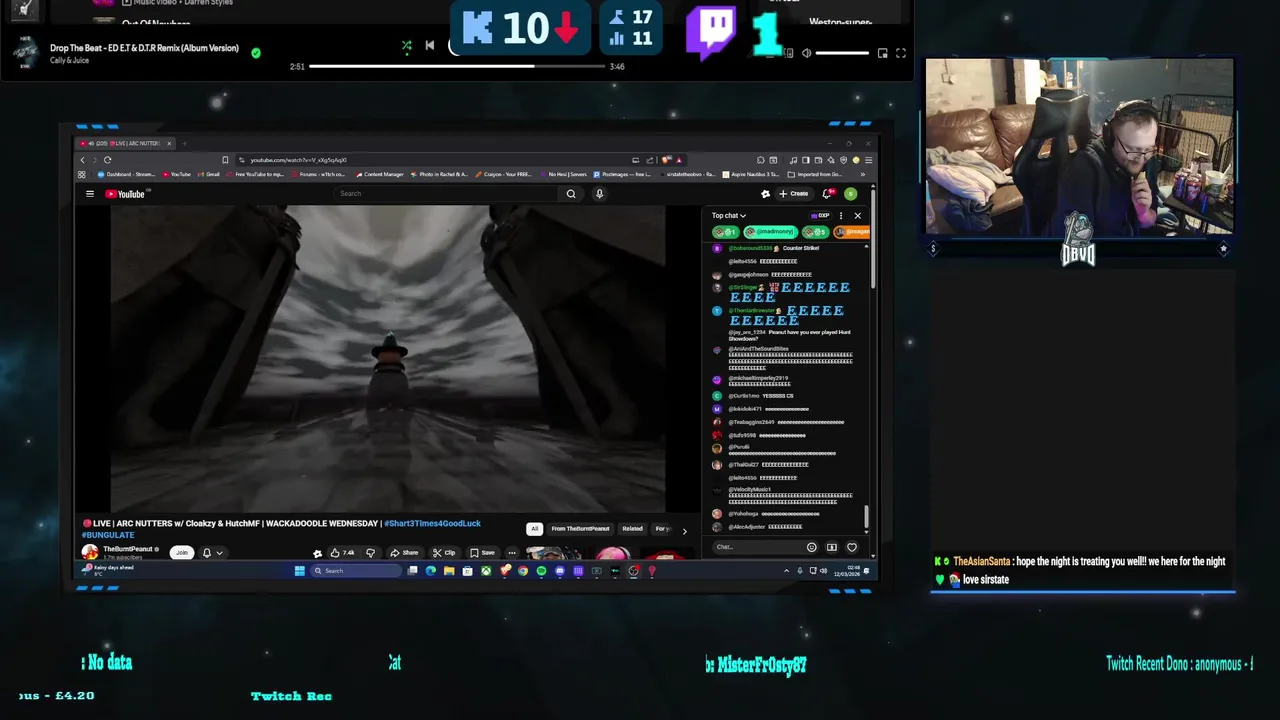Open the Content Manager bookmark
This screenshot has height=720, width=1280.
(x=378, y=174)
